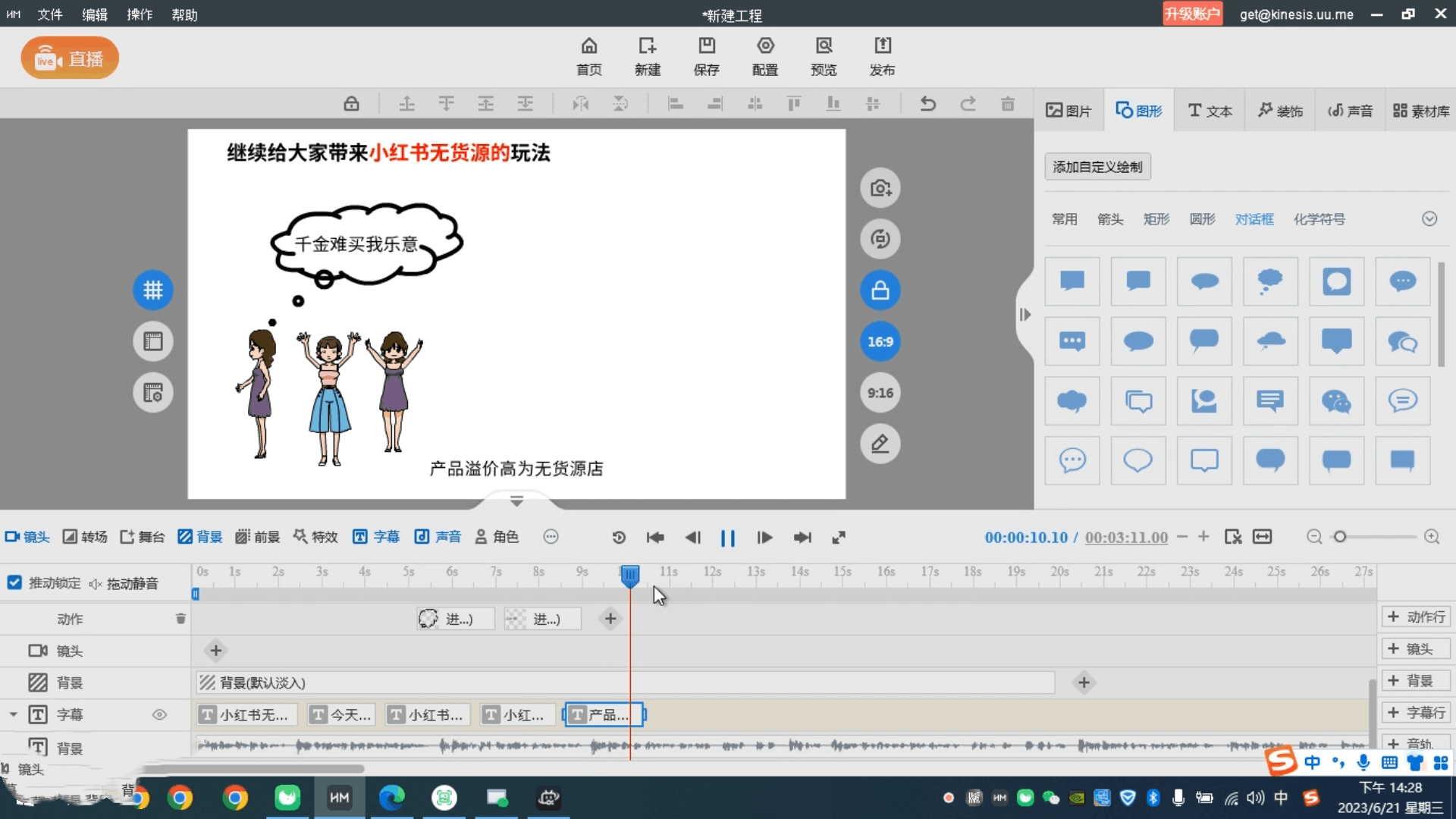The height and width of the screenshot is (819, 1456).
Task: Toggle 字幕 track eye visibility
Action: click(x=159, y=714)
